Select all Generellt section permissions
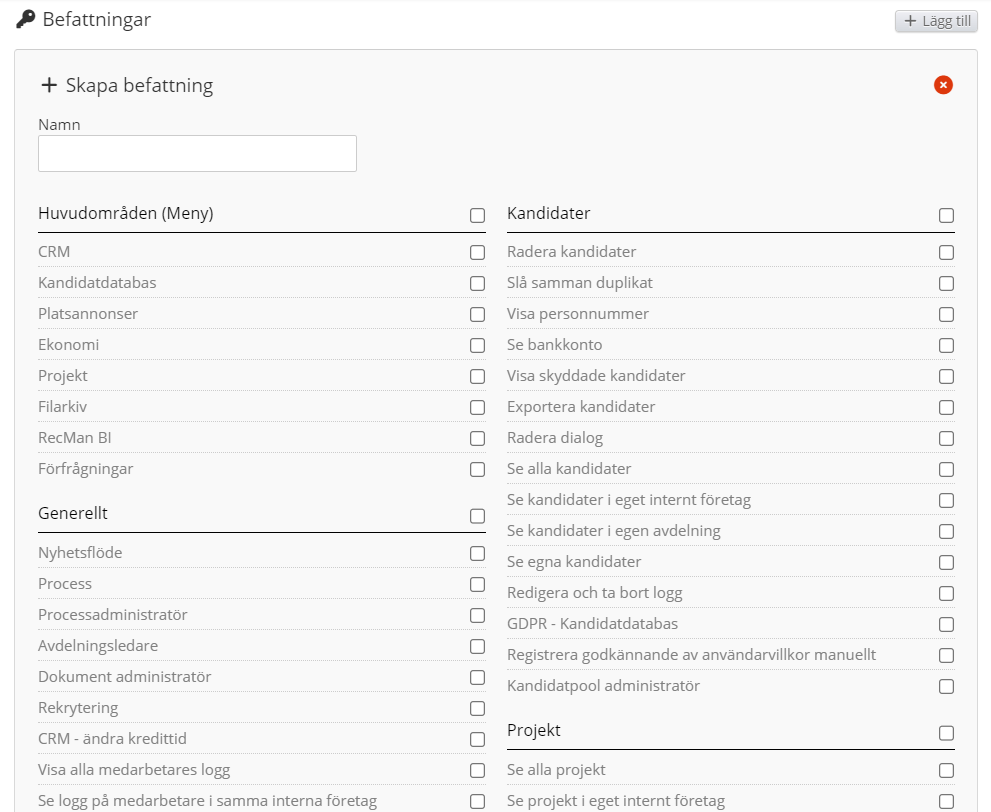 477,516
